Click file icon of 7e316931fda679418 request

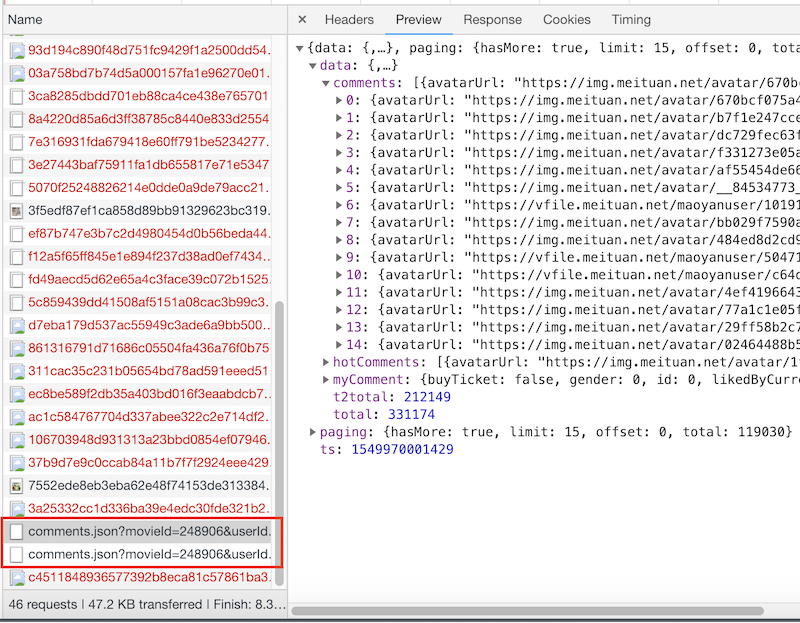pyautogui.click(x=17, y=142)
